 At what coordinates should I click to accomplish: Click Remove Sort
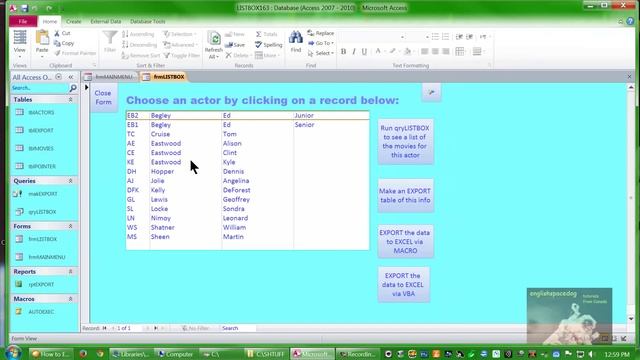click(141, 56)
